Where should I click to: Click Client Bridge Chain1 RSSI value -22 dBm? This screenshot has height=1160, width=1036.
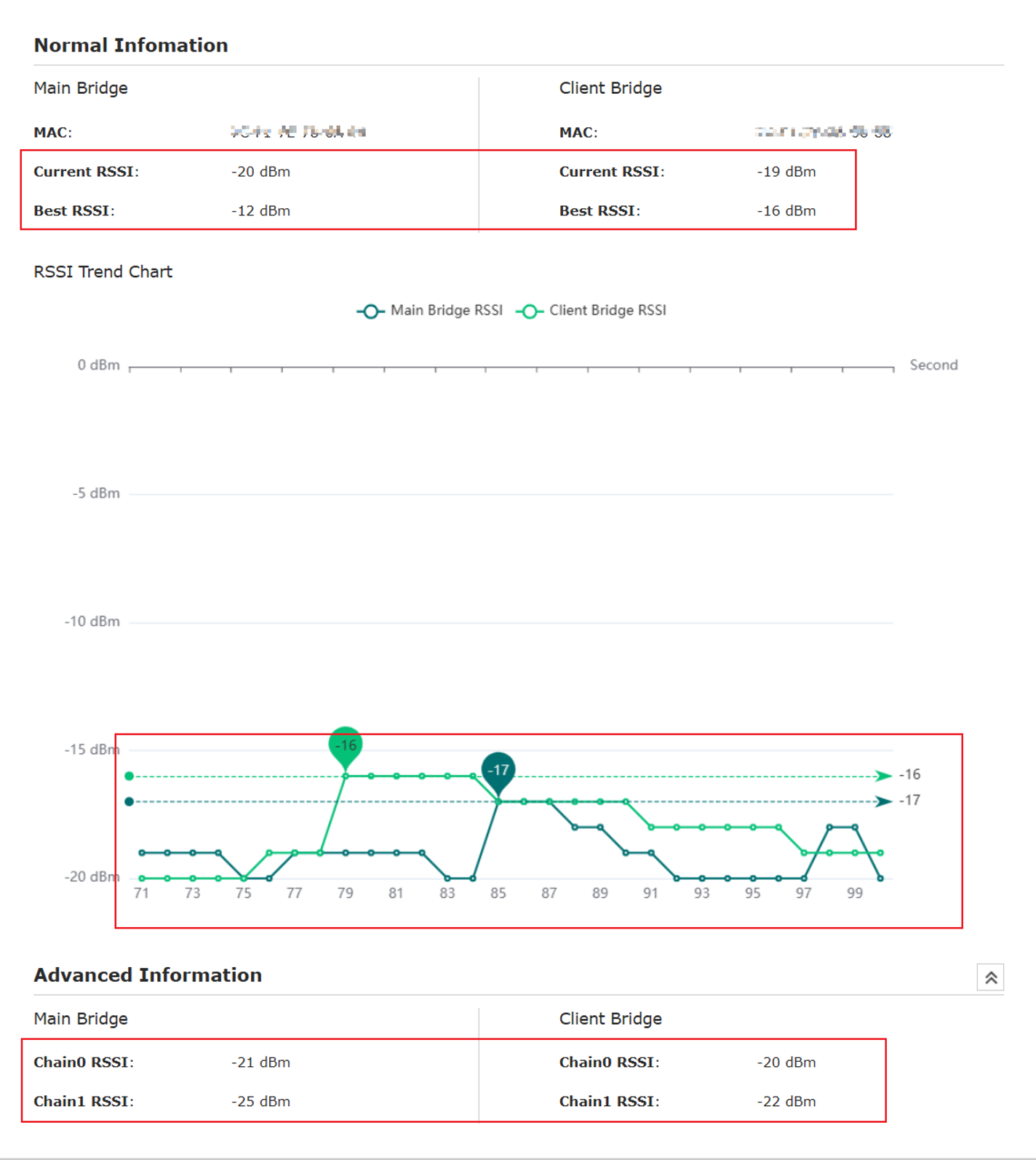click(x=786, y=1102)
